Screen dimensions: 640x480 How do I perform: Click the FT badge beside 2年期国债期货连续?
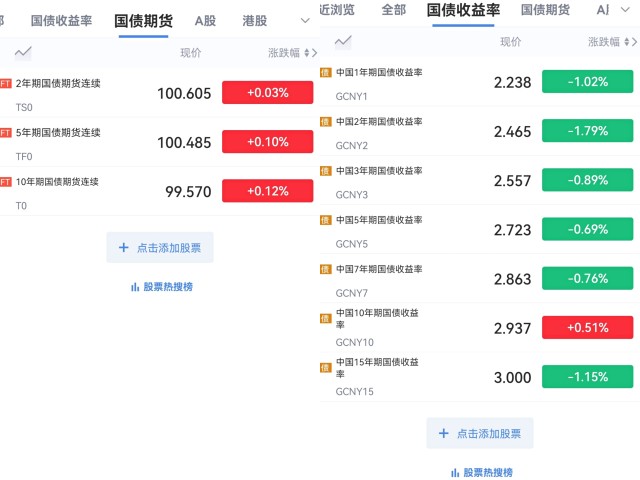(x=5, y=84)
